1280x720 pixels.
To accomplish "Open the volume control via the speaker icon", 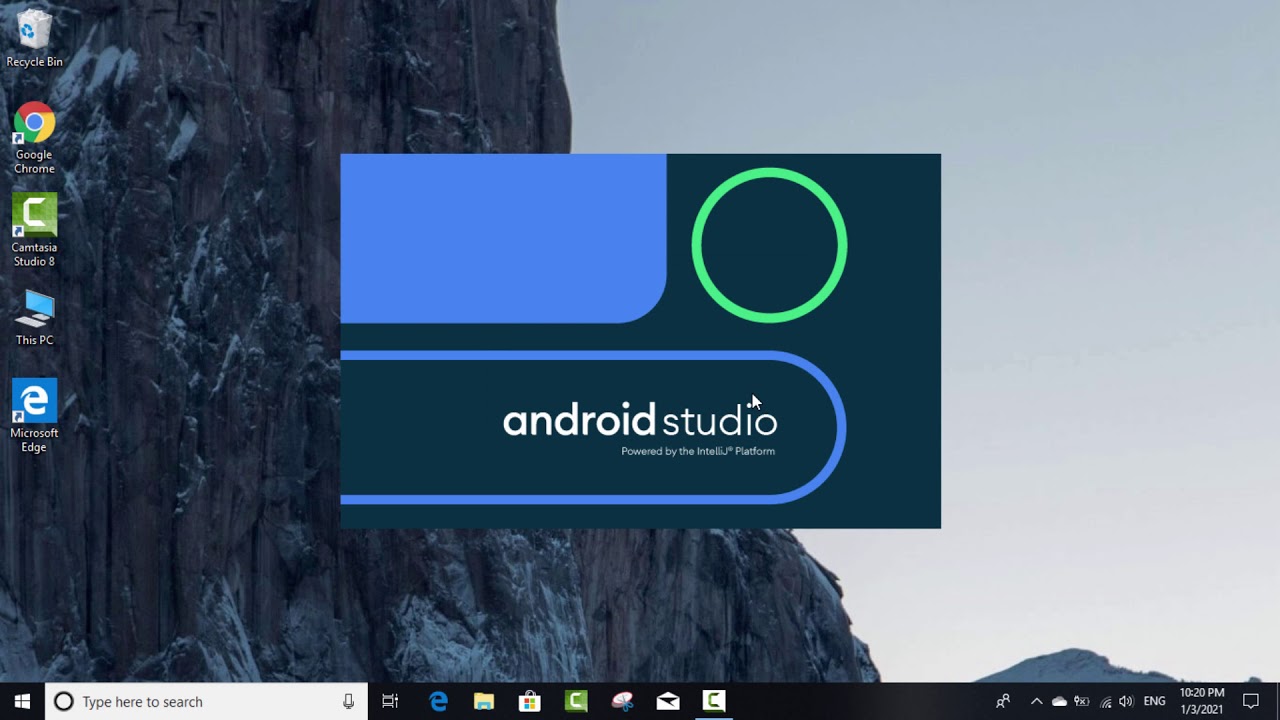I will (1125, 701).
